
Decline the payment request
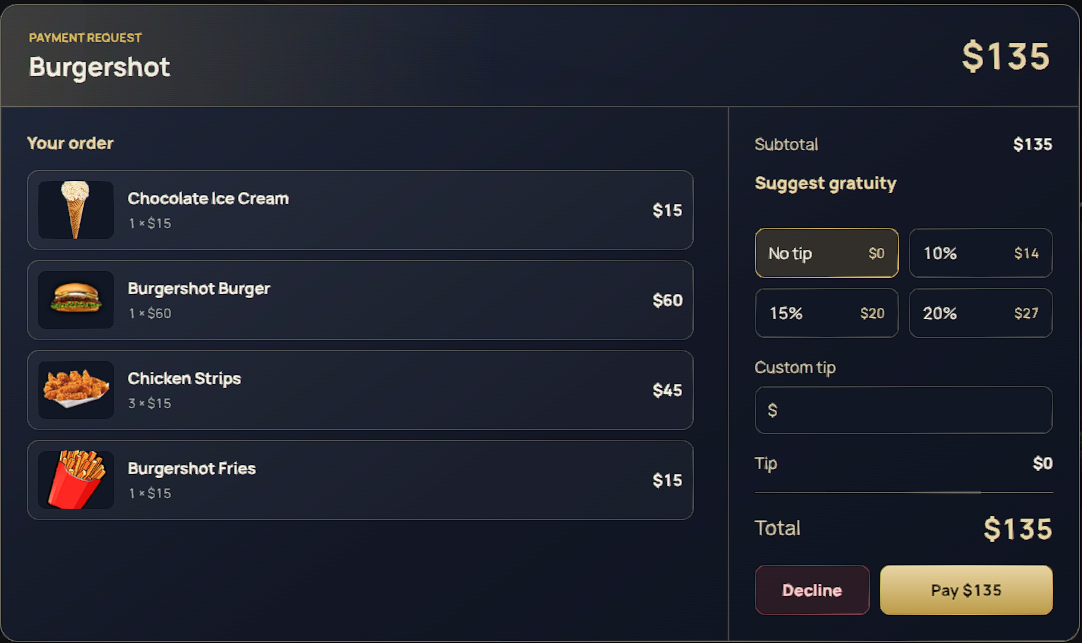tap(812, 590)
